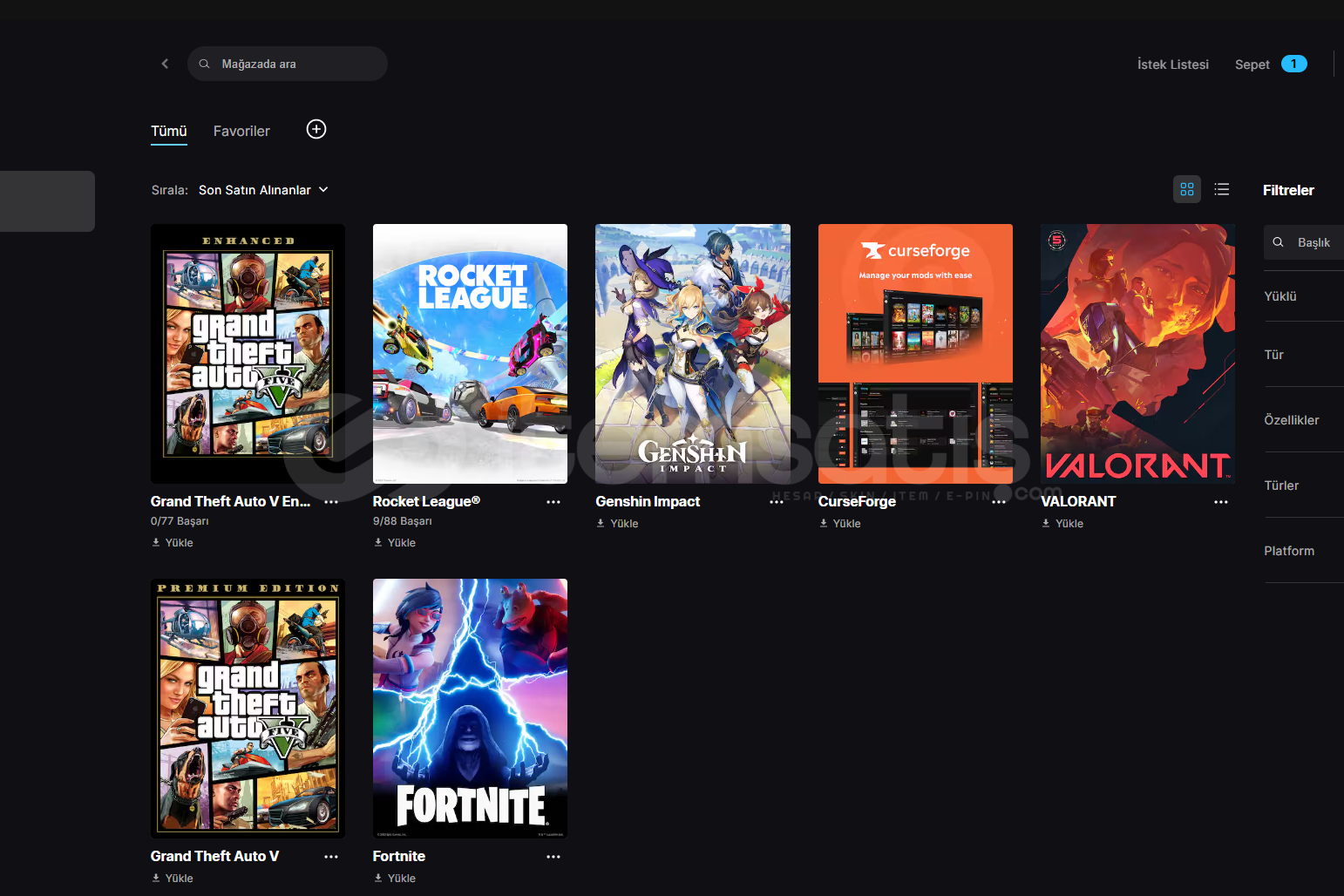Click the Genshin Impact title text
This screenshot has height=896, width=1344.
pos(648,501)
